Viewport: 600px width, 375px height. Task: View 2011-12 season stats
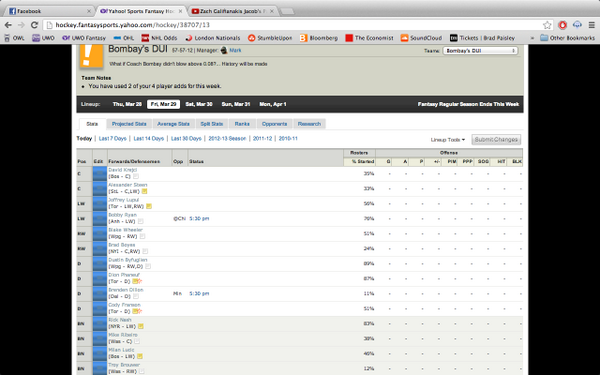tap(262, 139)
